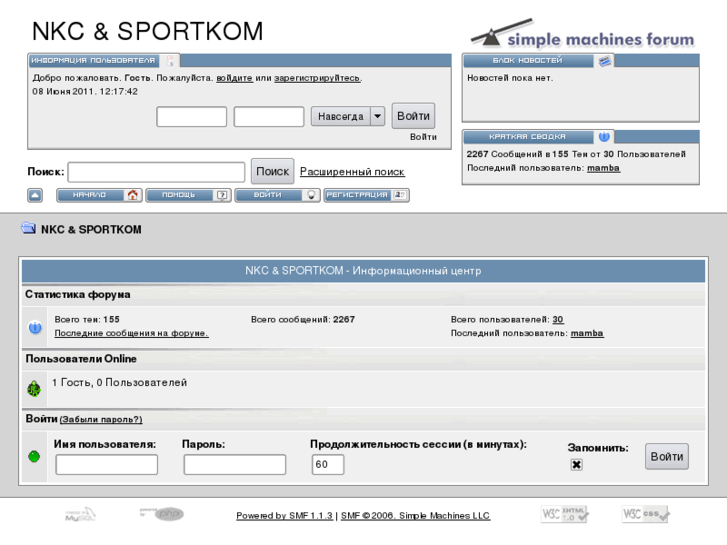Screen dimensions: 727x545
Task: Click the Информационный центр header bar
Action: (x=363, y=271)
